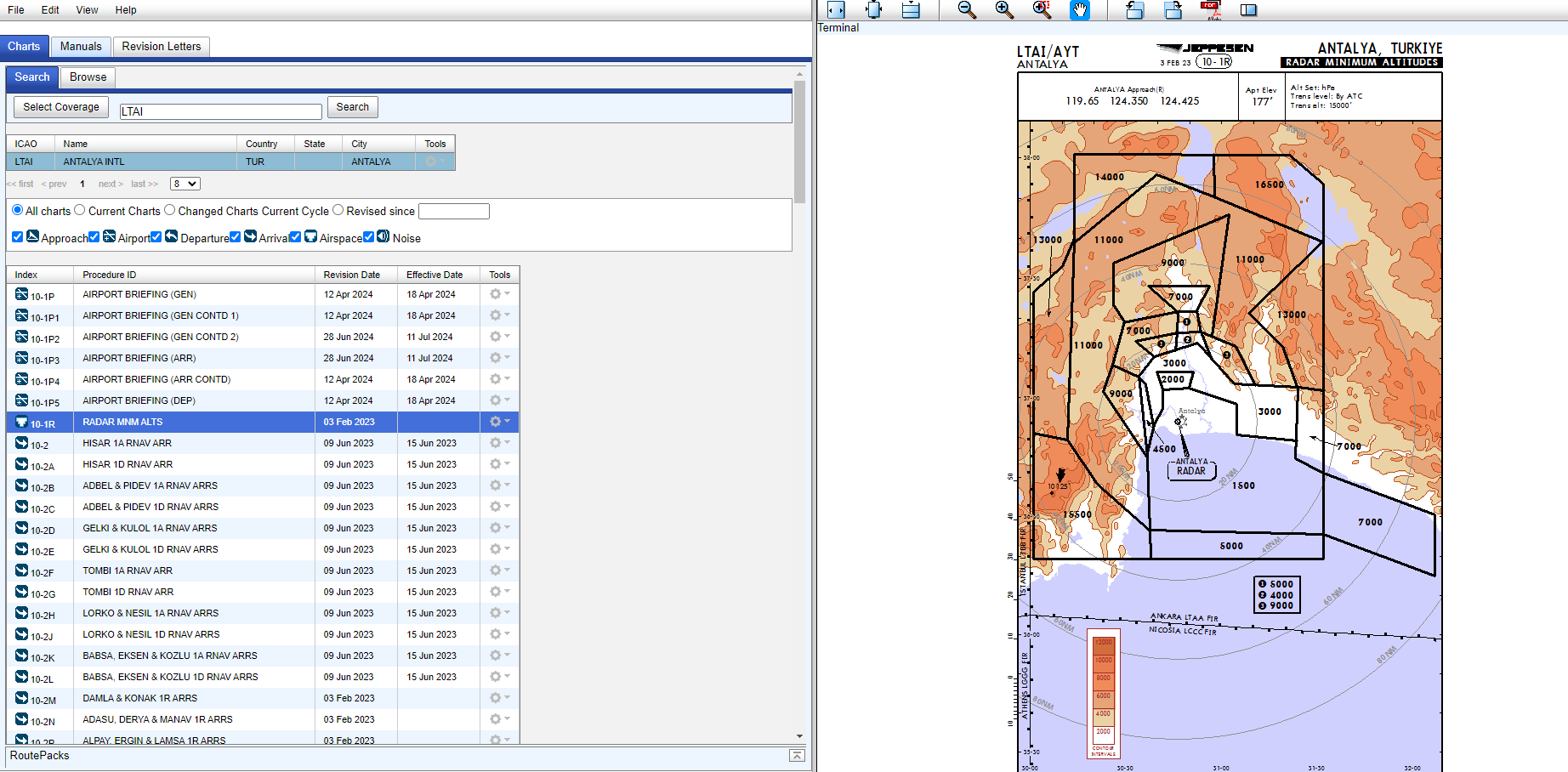
Task: Click the Zoom Out magnifier icon
Action: click(x=966, y=10)
